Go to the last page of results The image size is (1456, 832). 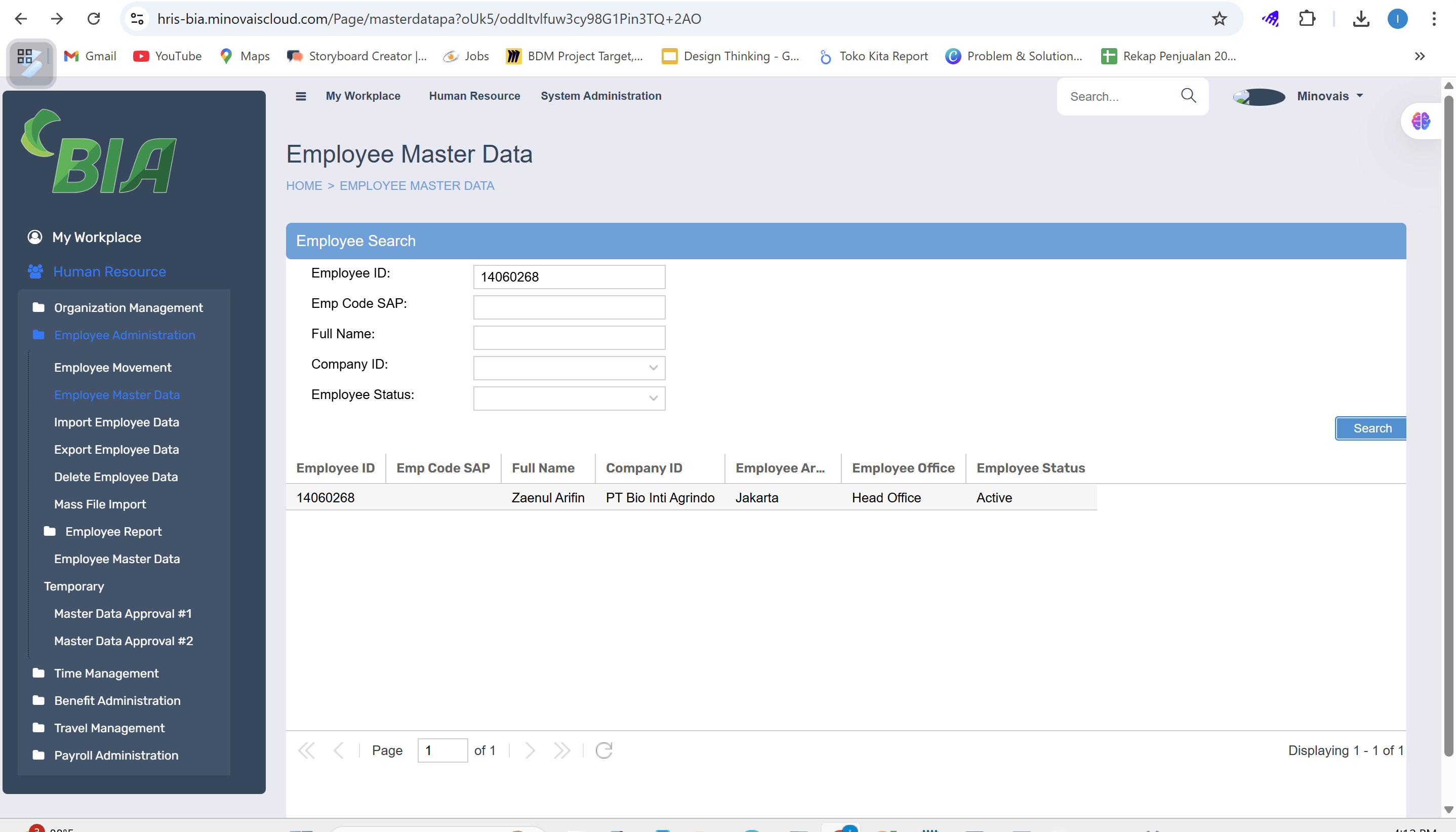561,750
